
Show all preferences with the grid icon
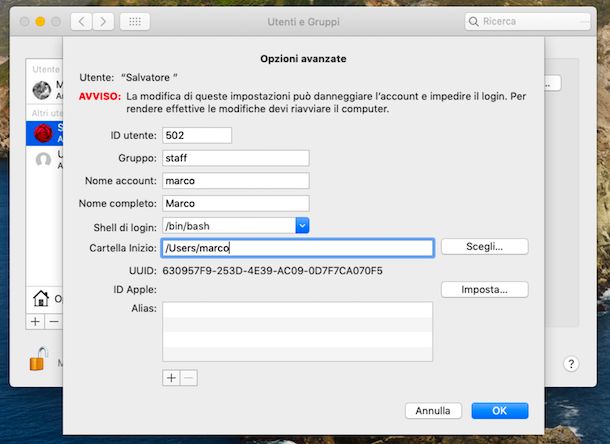tap(135, 22)
